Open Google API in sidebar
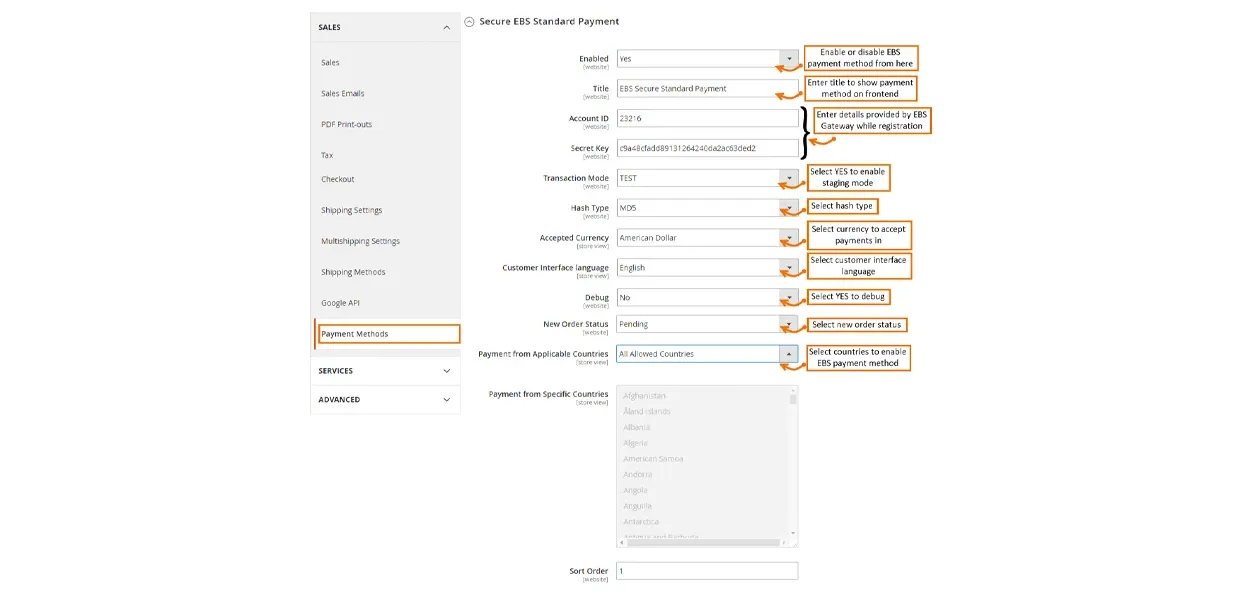Screen dimensions: 1250x600 point(341,303)
